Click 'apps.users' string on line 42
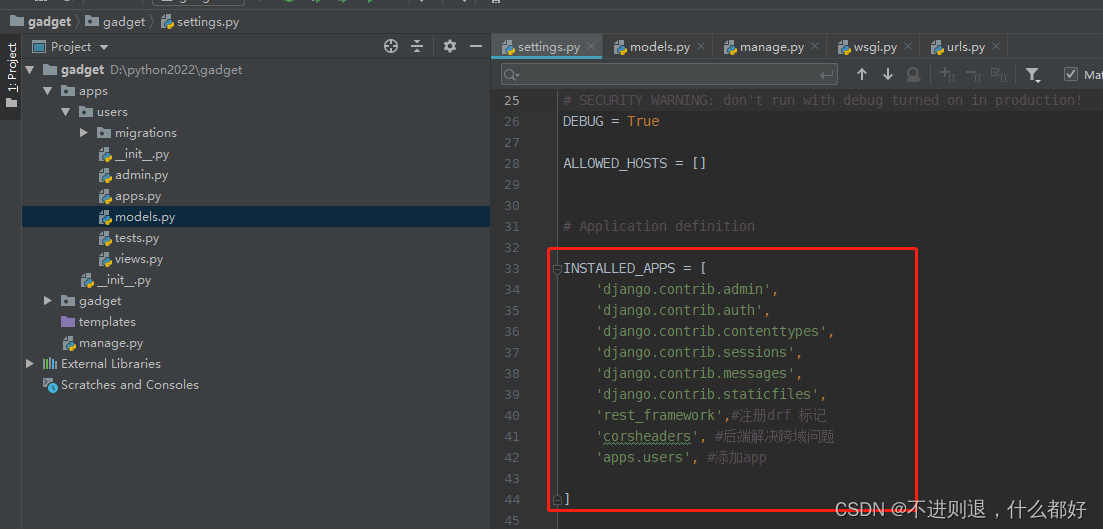Screen dimensions: 1103x529 tap(643, 458)
